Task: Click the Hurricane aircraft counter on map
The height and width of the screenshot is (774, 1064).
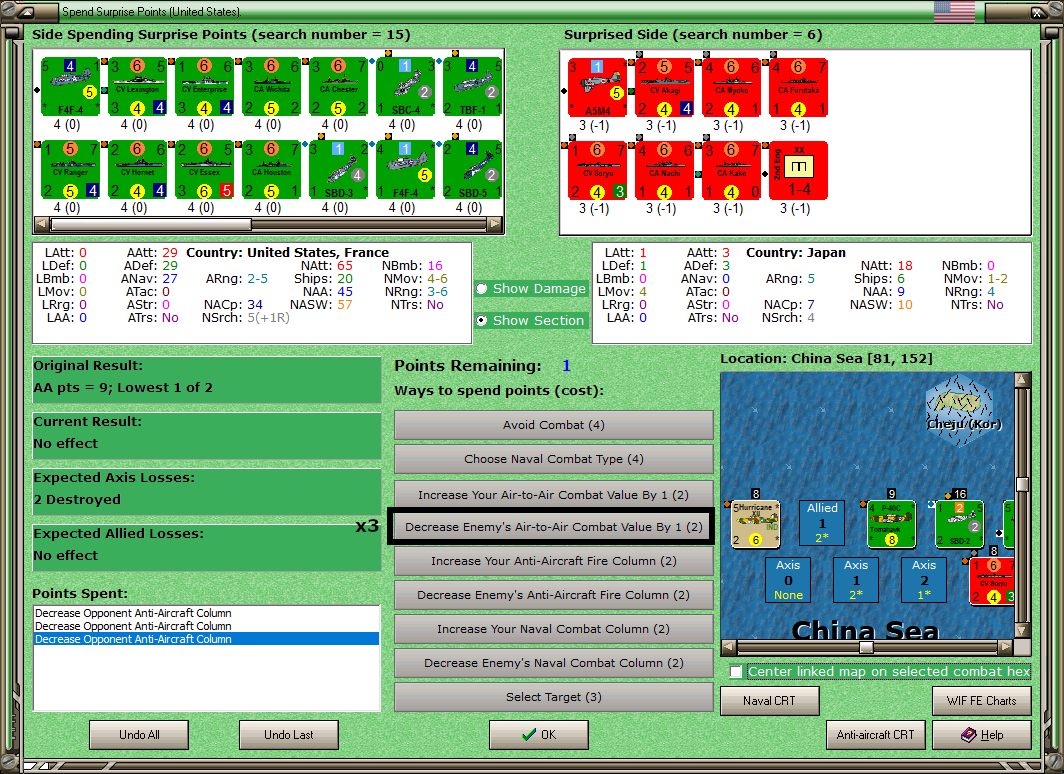Action: 756,524
